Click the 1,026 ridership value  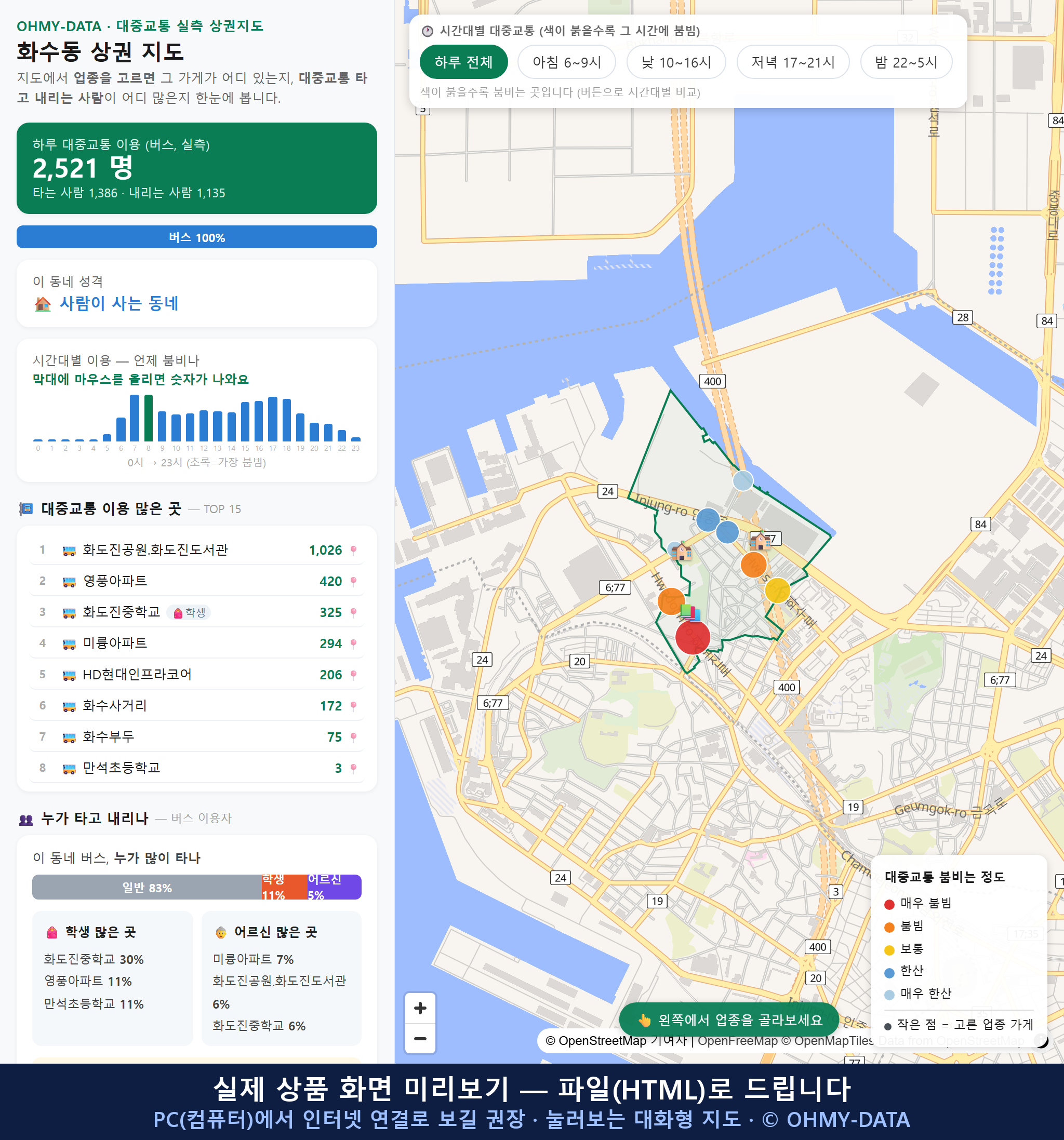click(x=325, y=551)
